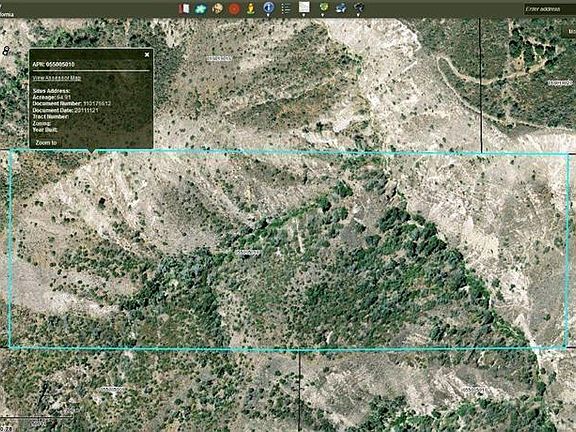Click the parcel label north of the popup area
The width and height of the screenshot is (576, 432).
point(219,58)
